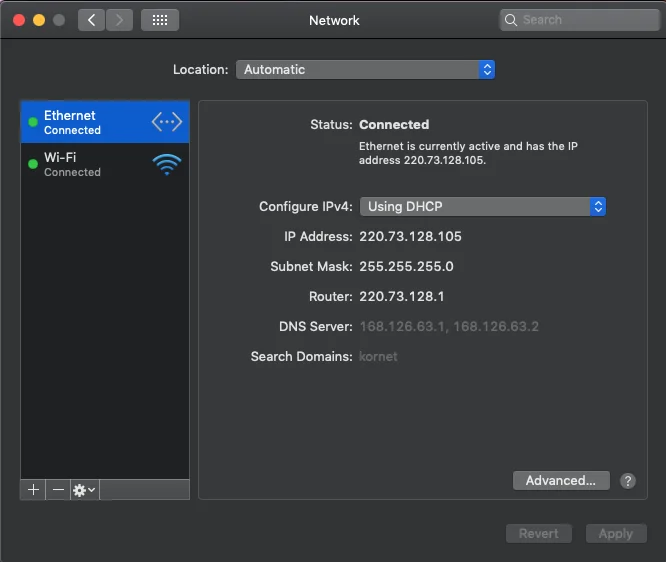Click the IP Address value 220.73.128.105
The height and width of the screenshot is (562, 666).
pos(410,237)
